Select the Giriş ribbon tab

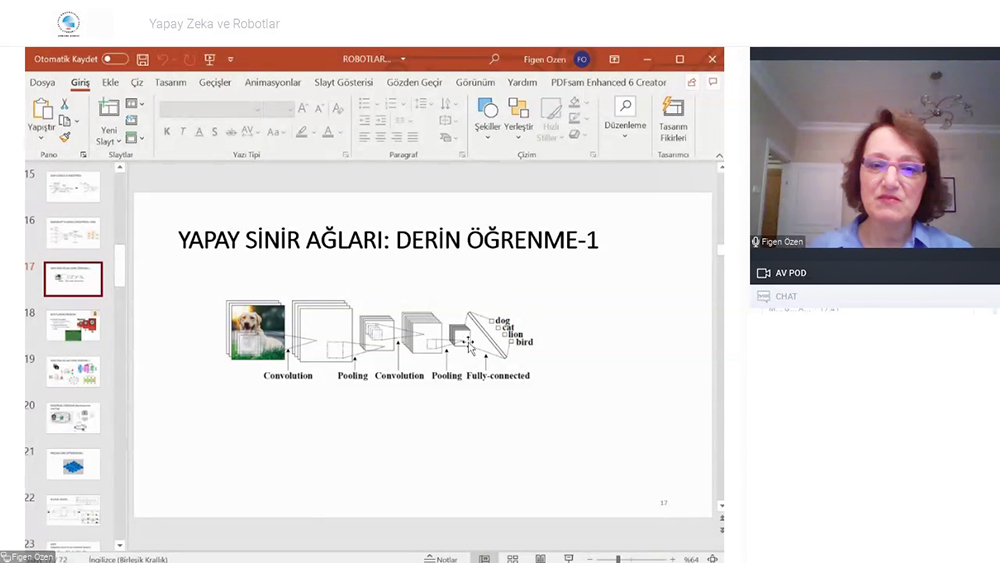click(80, 82)
